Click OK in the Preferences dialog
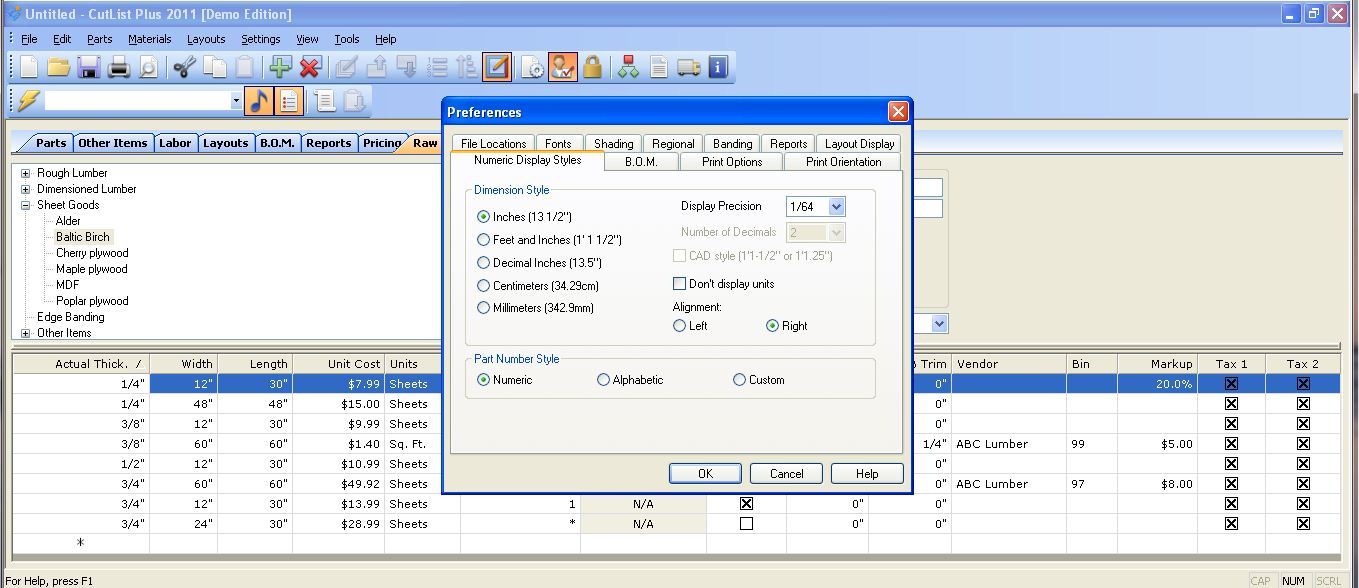 click(705, 474)
